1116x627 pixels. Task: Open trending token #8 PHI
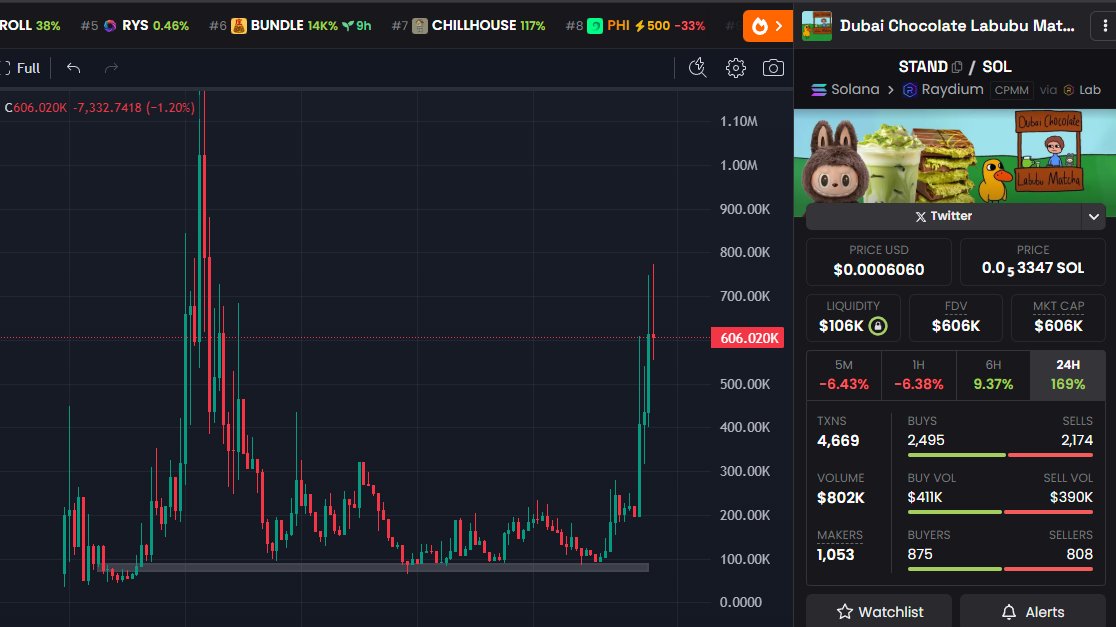pyautogui.click(x=635, y=26)
